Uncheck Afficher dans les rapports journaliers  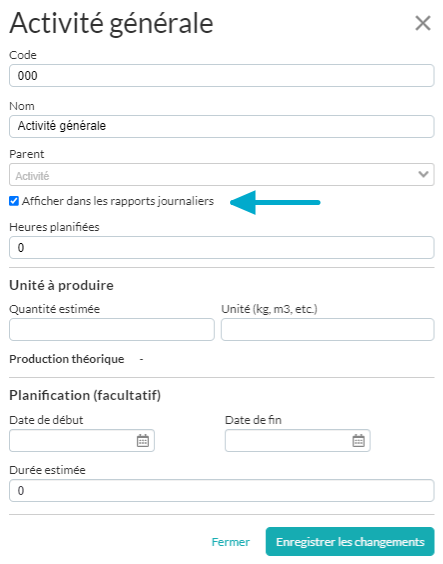point(14,201)
